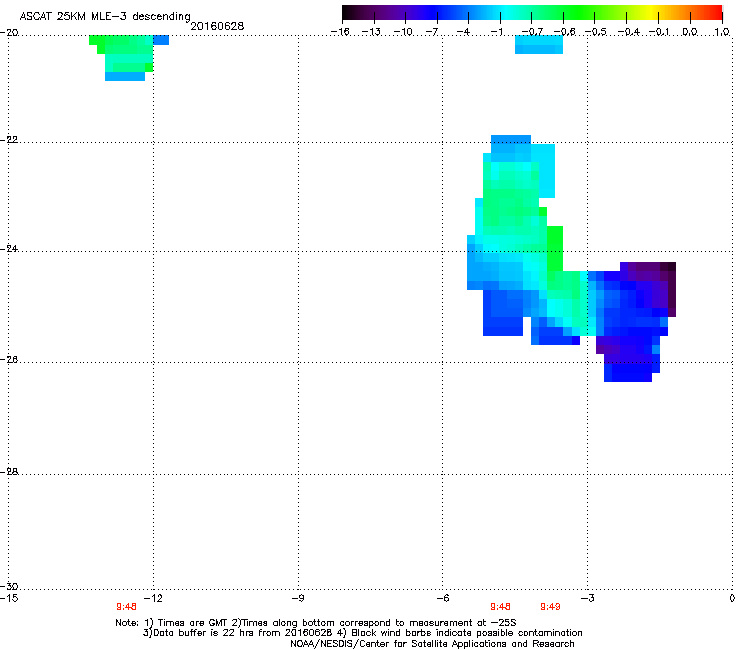
Task: Click the -15 longitude axis label
Action: pos(9,599)
